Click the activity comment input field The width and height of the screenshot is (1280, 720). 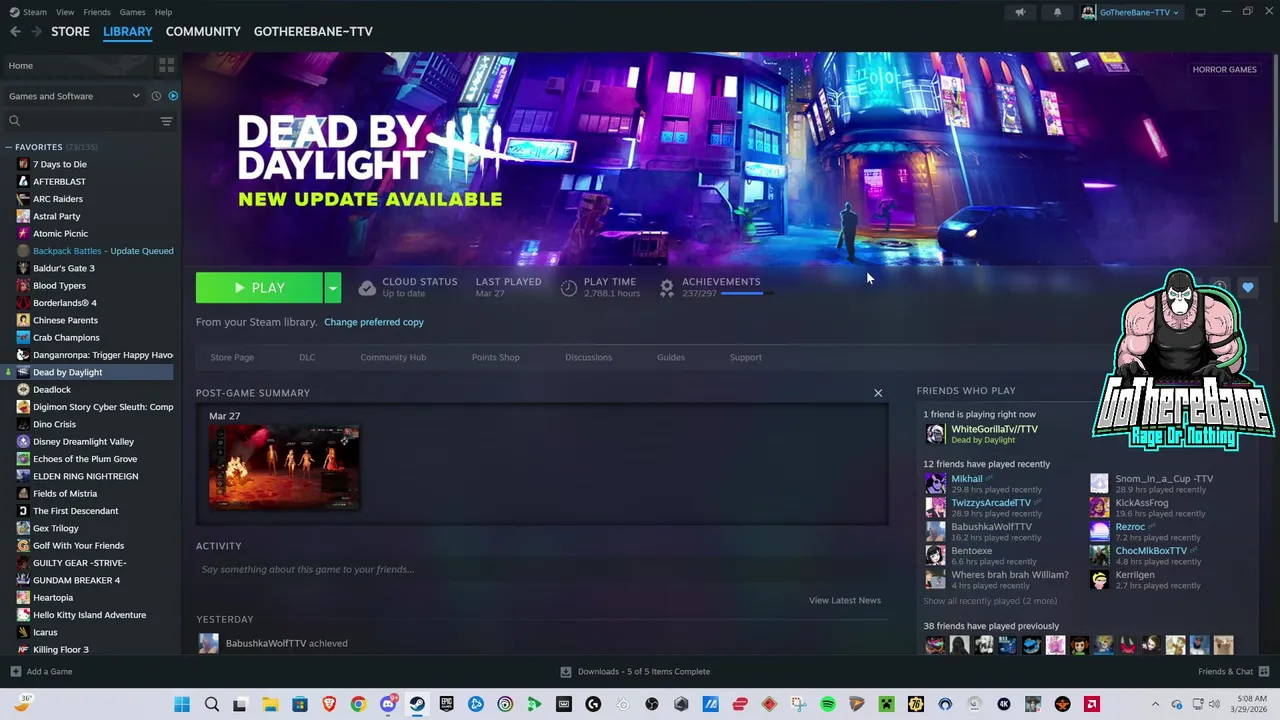pos(541,569)
